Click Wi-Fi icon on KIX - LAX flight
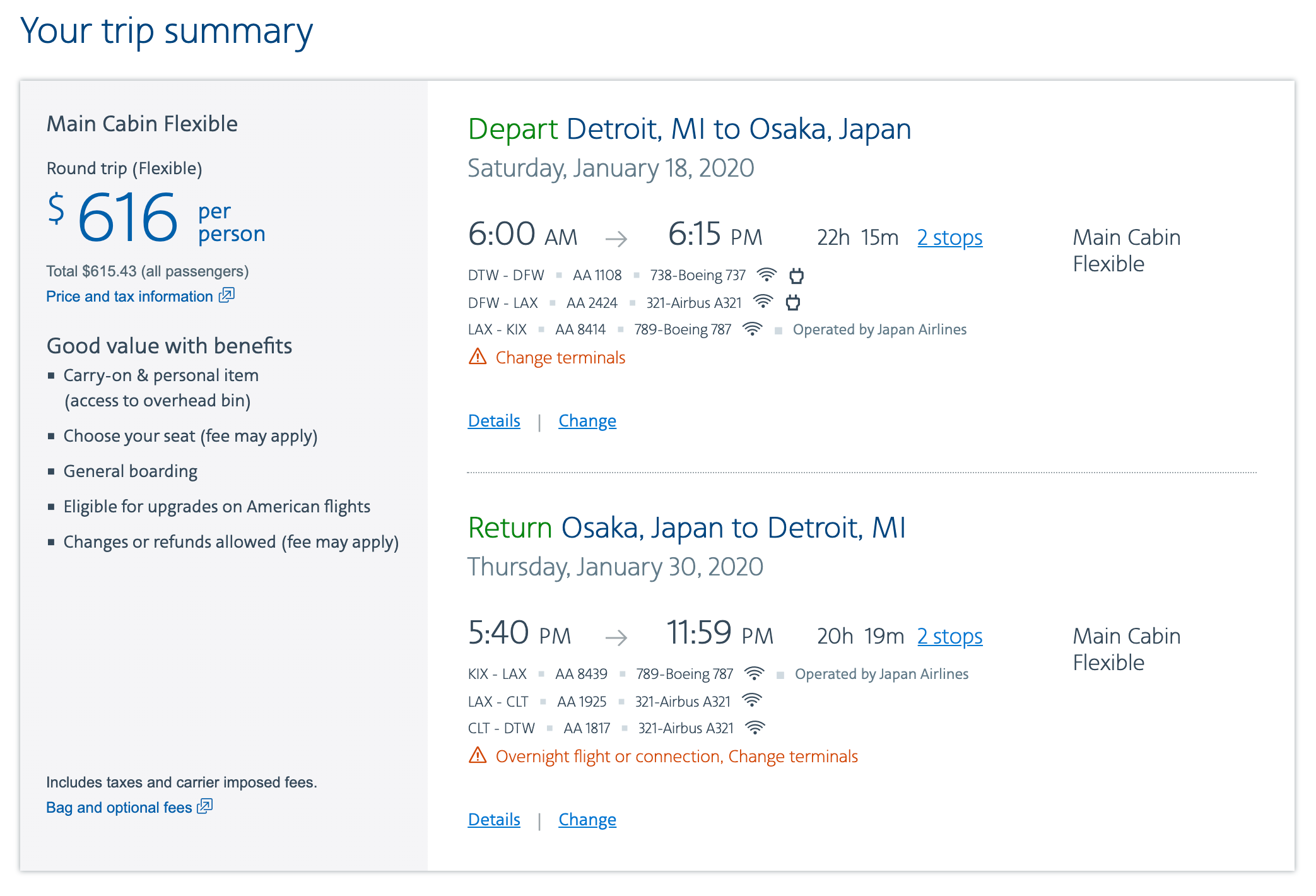 click(754, 674)
